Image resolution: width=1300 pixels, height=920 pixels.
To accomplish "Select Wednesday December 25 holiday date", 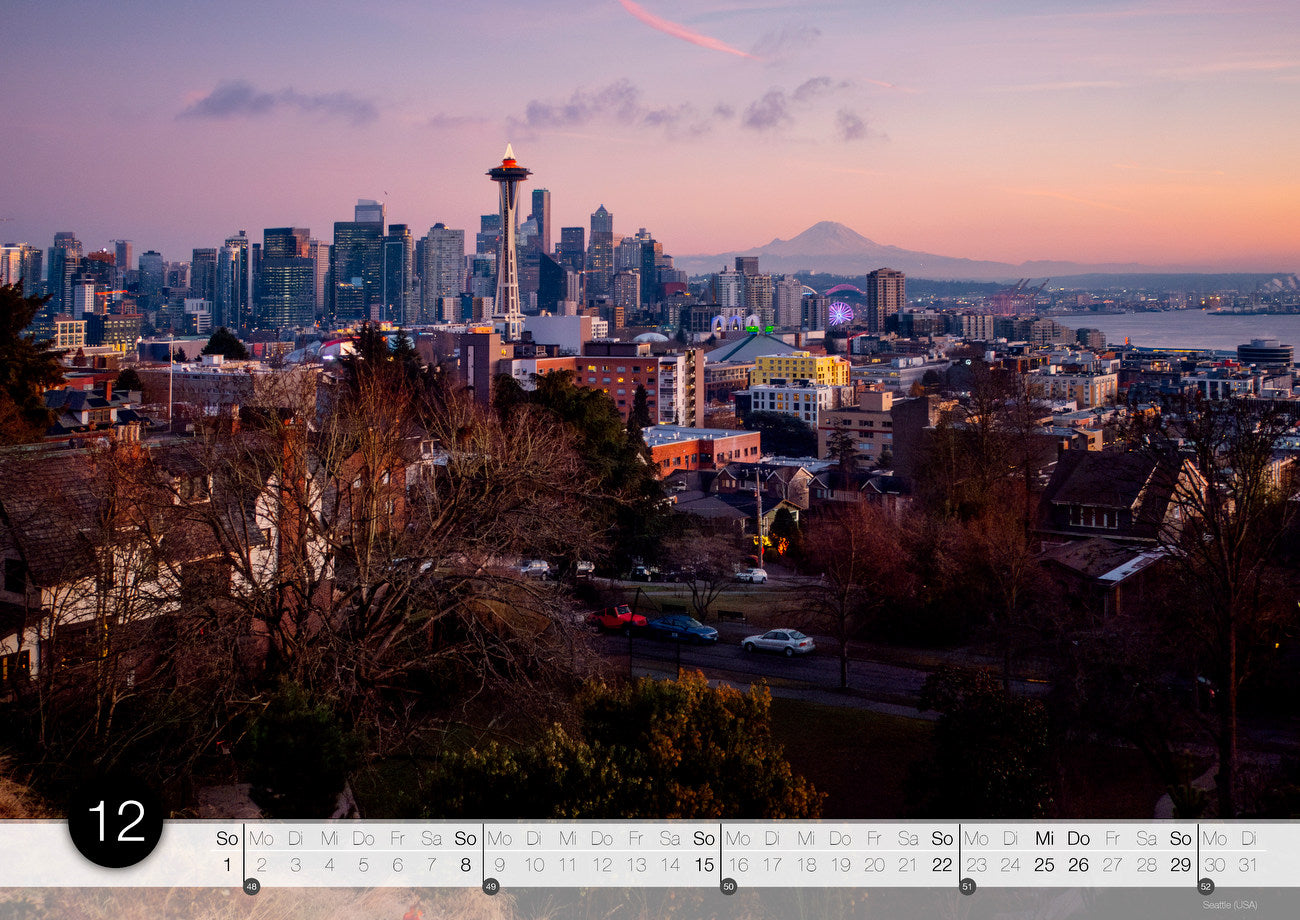I will click(1044, 864).
